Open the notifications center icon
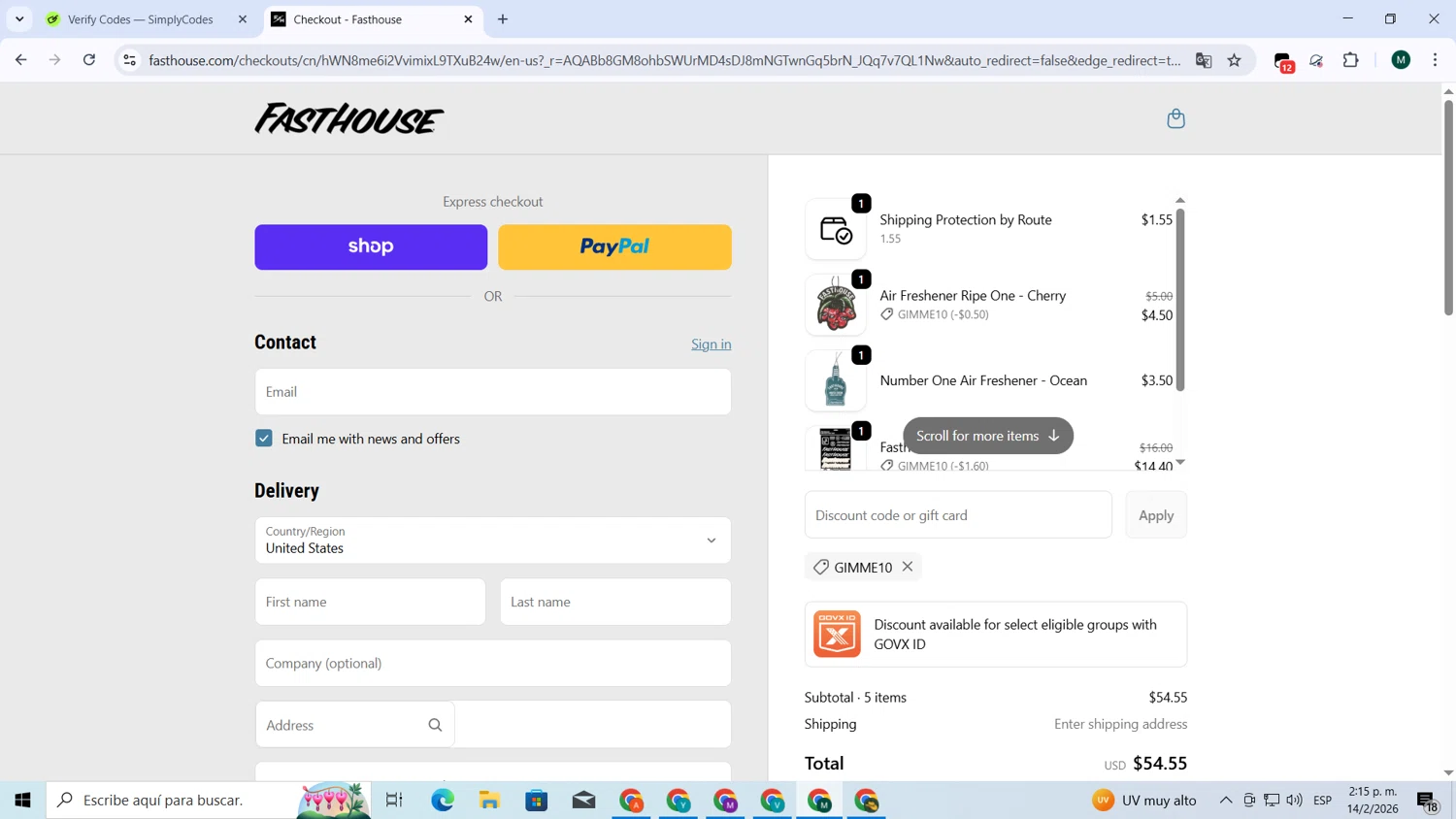 coord(1427,802)
